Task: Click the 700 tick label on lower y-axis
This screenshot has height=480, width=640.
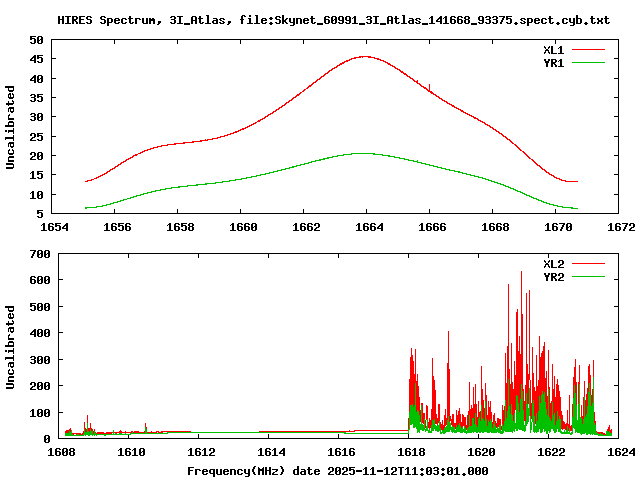Action: tap(40, 255)
